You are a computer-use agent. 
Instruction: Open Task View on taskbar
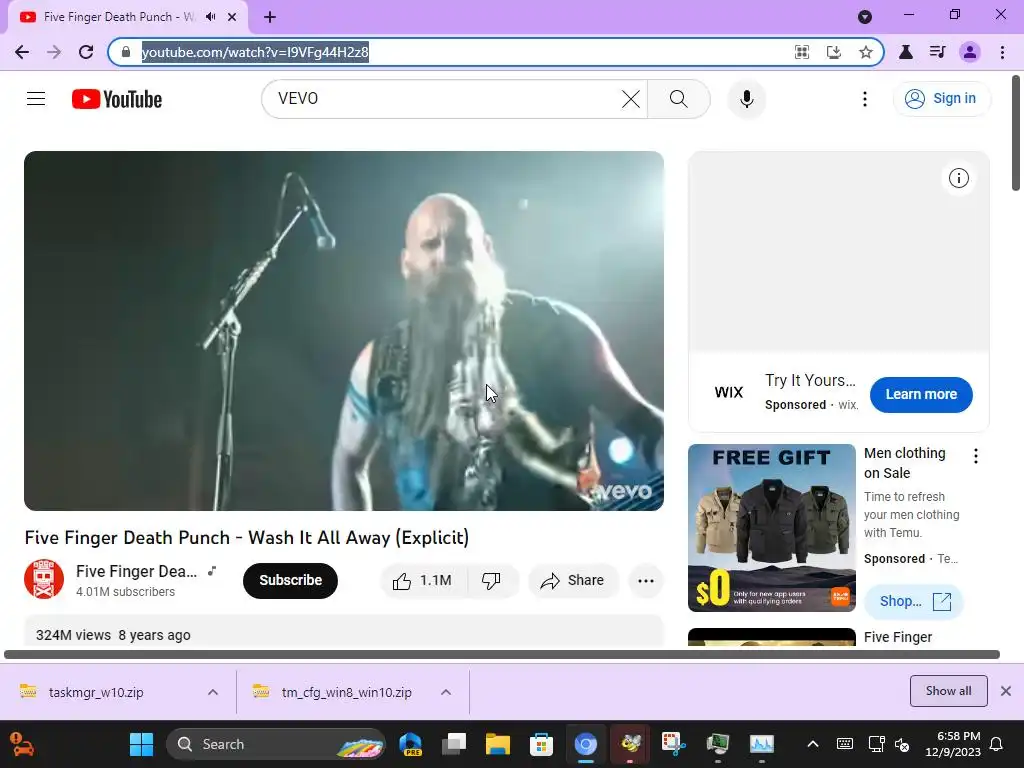454,744
